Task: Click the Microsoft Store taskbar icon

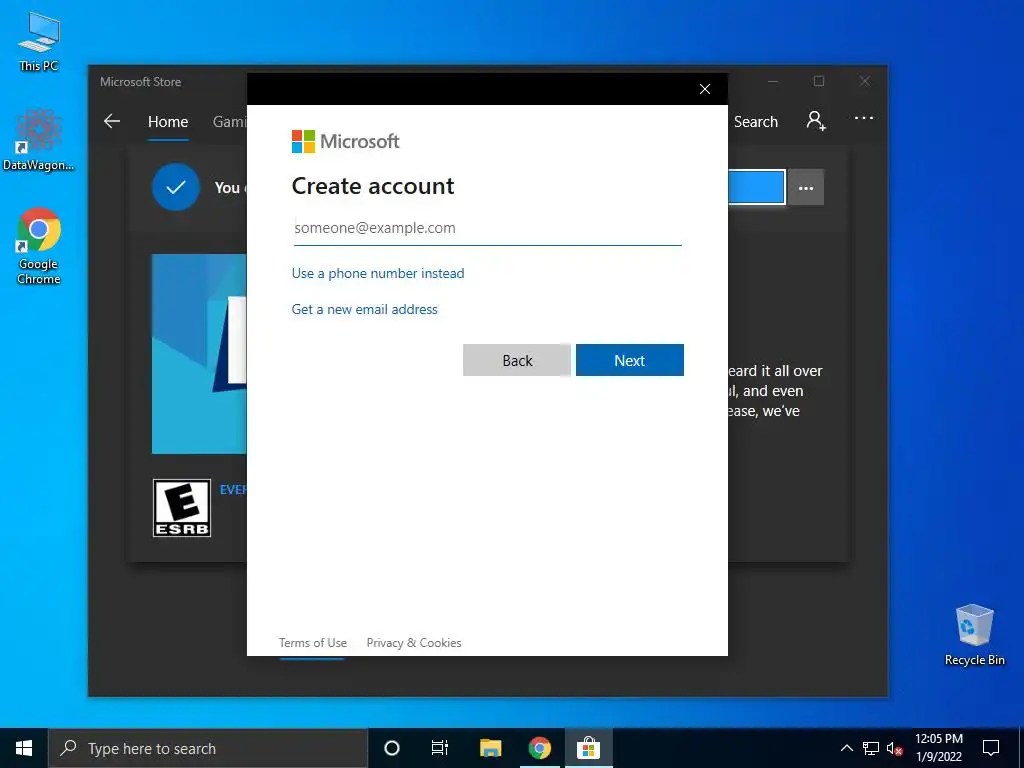Action: pyautogui.click(x=588, y=748)
